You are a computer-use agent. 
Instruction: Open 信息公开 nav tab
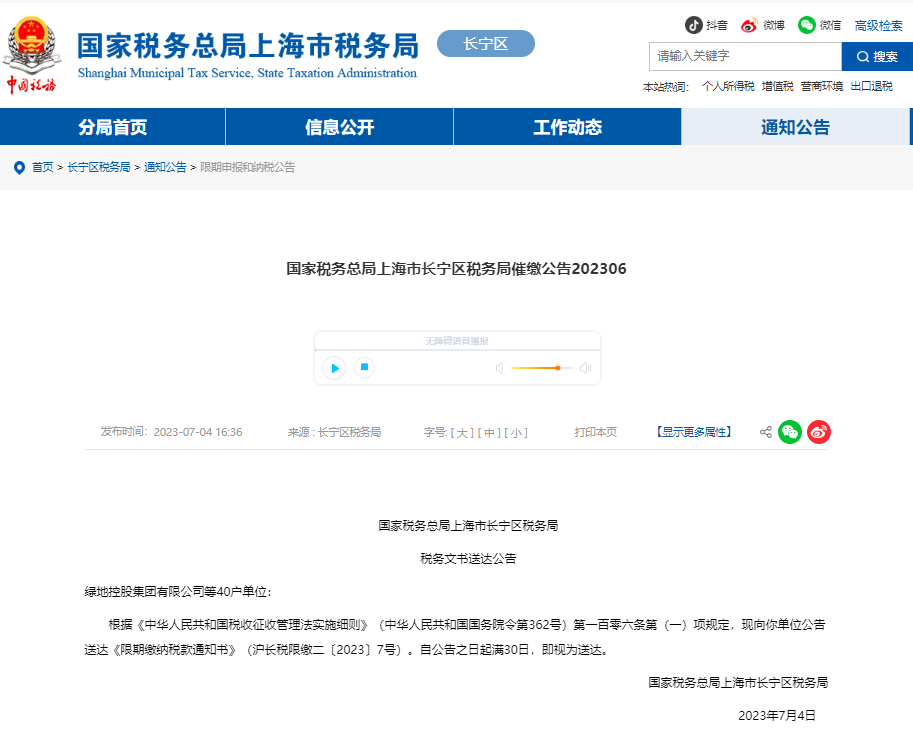(339, 126)
